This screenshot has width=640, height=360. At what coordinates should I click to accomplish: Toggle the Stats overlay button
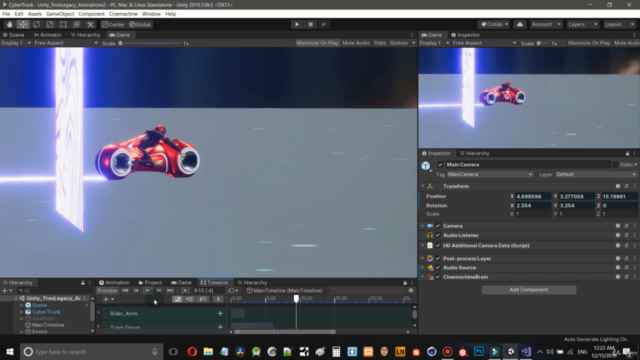pos(380,43)
